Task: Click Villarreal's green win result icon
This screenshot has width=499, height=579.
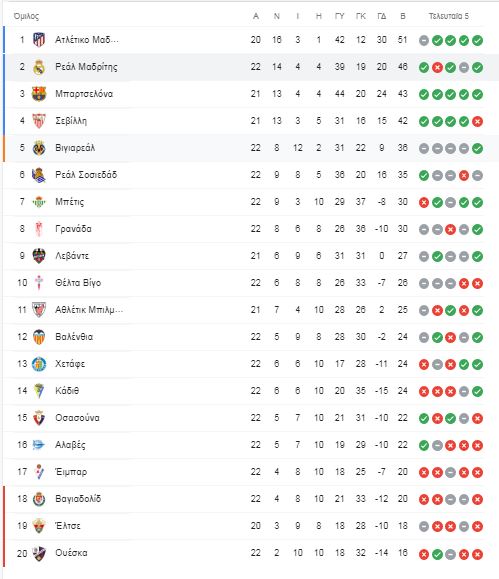Action: pyautogui.click(x=477, y=148)
